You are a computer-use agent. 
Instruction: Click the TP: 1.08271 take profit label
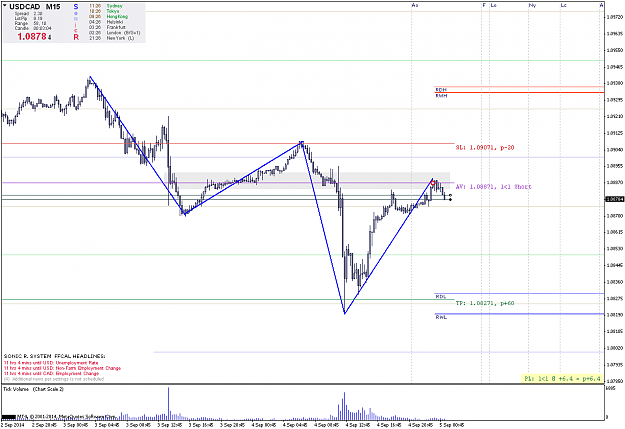point(485,303)
